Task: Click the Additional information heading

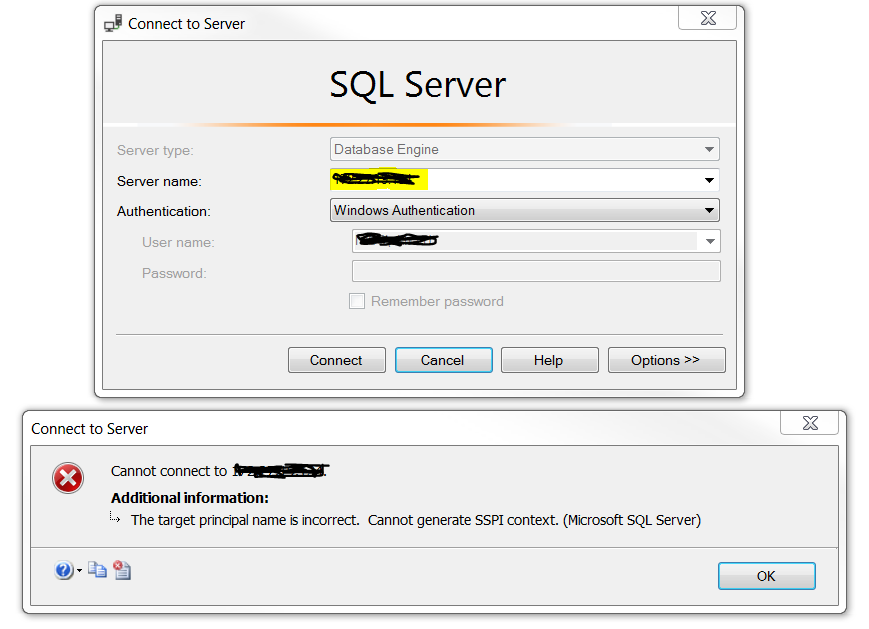Action: [190, 498]
